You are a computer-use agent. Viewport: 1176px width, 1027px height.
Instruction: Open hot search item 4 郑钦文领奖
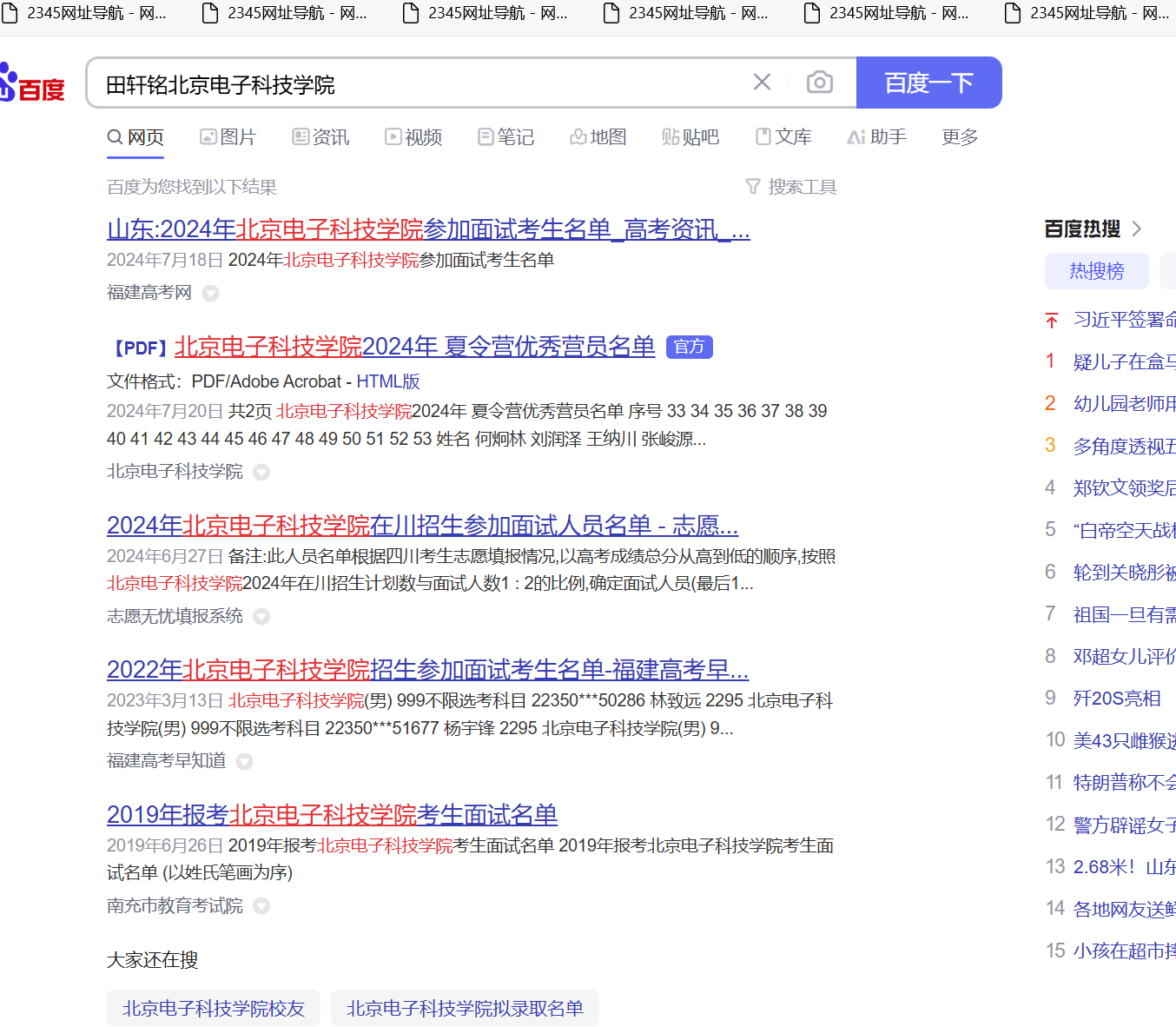pyautogui.click(x=1125, y=487)
